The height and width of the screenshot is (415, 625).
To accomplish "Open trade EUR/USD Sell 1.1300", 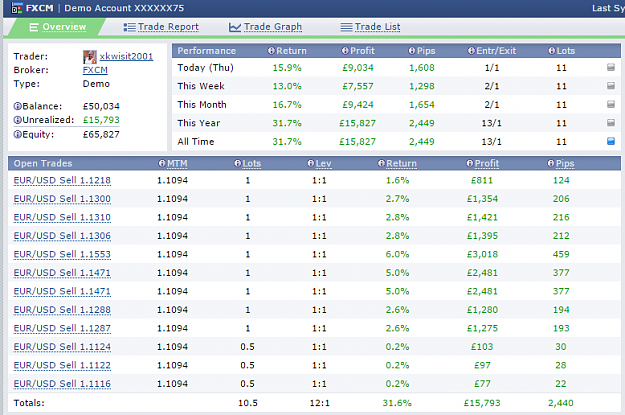I will pyautogui.click(x=62, y=199).
